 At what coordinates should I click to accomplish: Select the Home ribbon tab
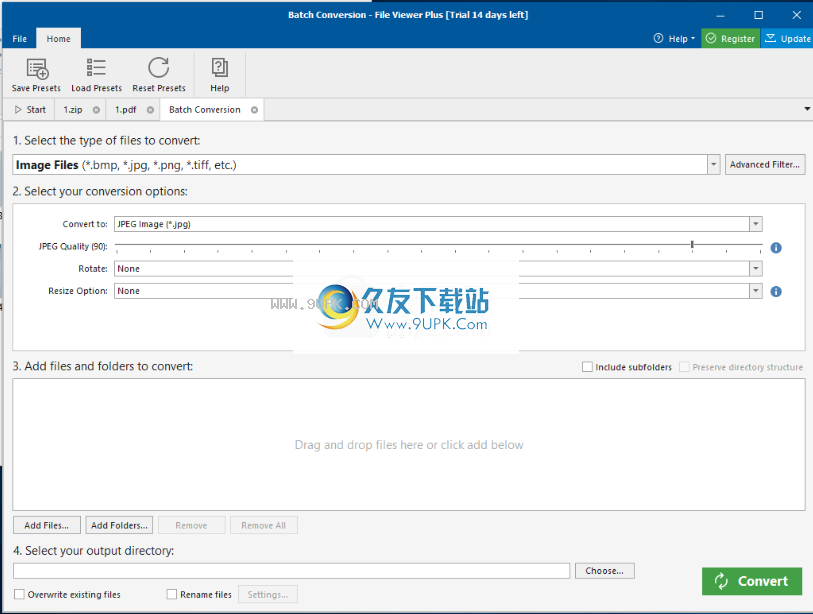click(x=59, y=39)
